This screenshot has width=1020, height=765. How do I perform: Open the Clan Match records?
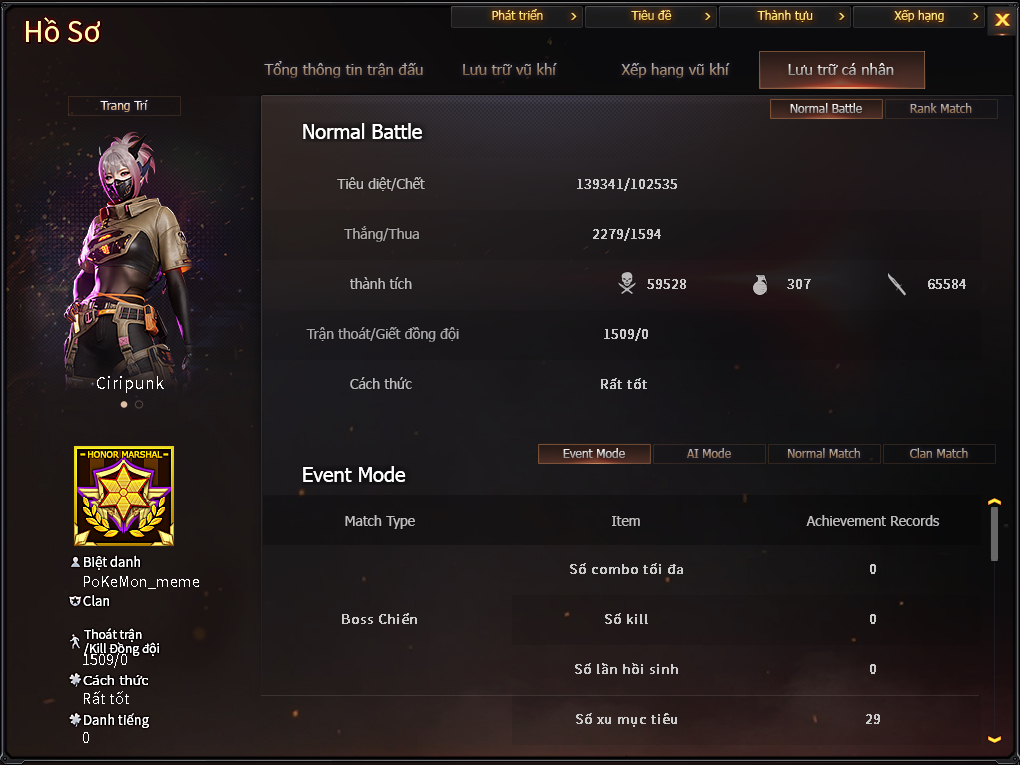click(939, 453)
